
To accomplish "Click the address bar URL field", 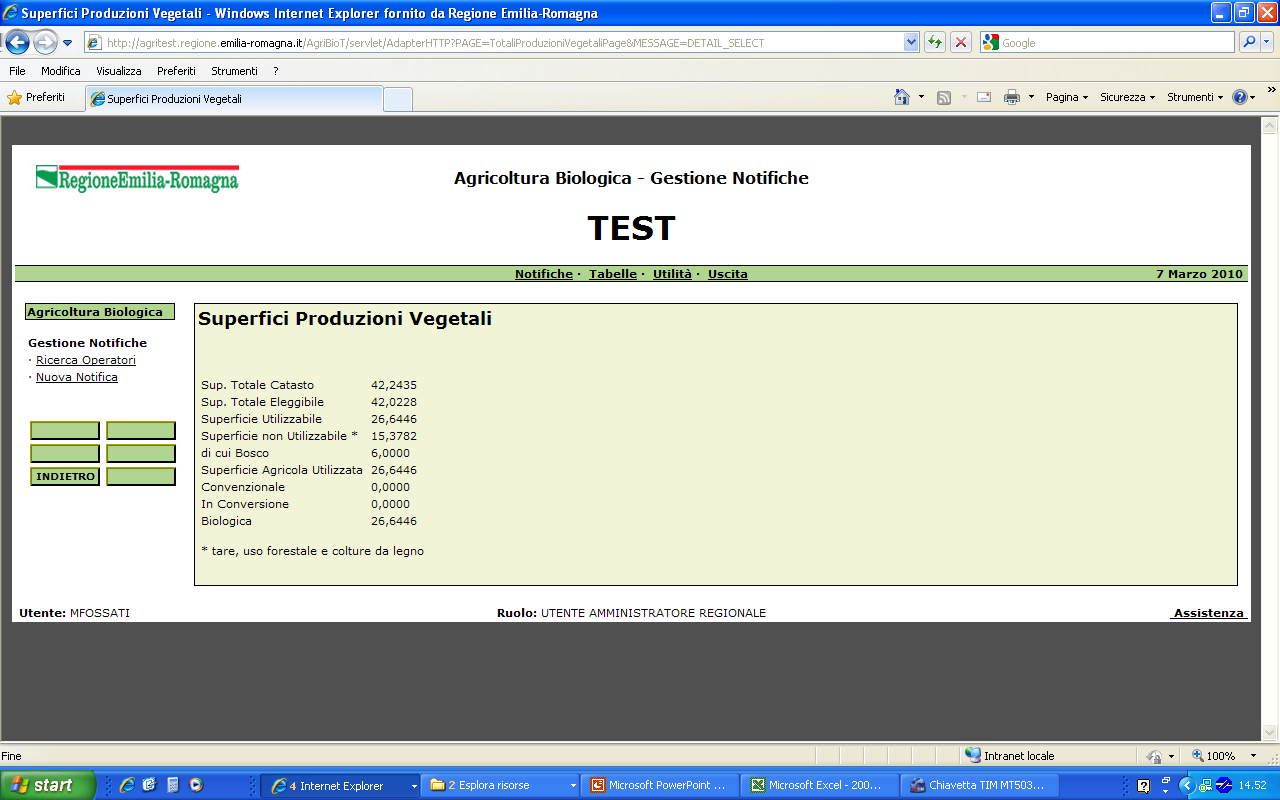I will [x=495, y=43].
